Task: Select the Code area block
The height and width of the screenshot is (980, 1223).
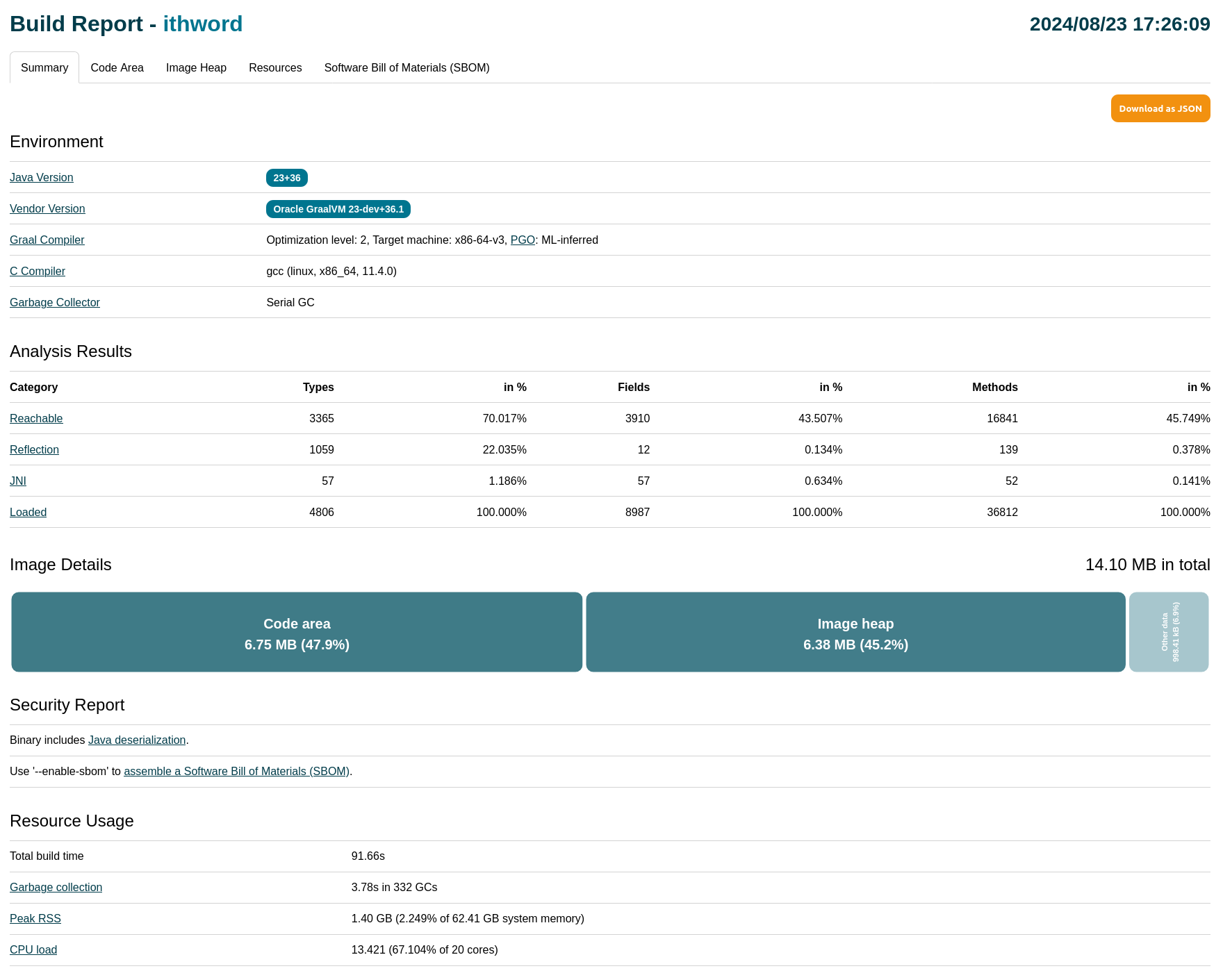Action: coord(297,632)
